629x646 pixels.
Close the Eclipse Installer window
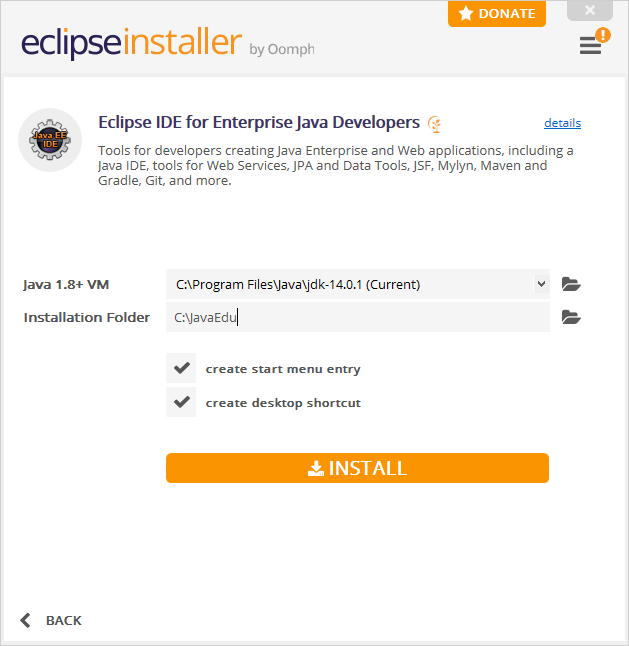point(590,10)
